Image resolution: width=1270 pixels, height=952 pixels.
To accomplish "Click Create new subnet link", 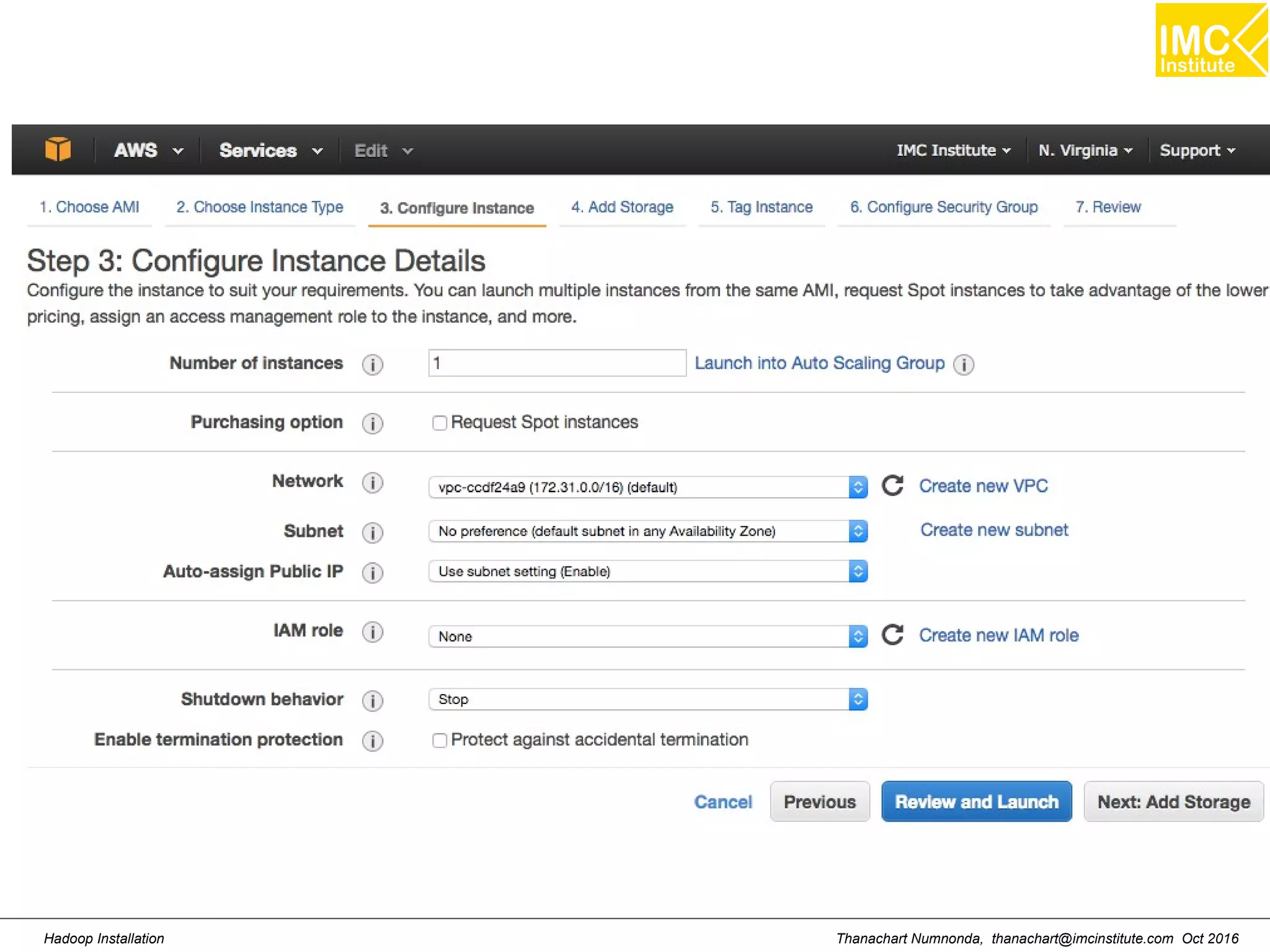I will pyautogui.click(x=994, y=530).
